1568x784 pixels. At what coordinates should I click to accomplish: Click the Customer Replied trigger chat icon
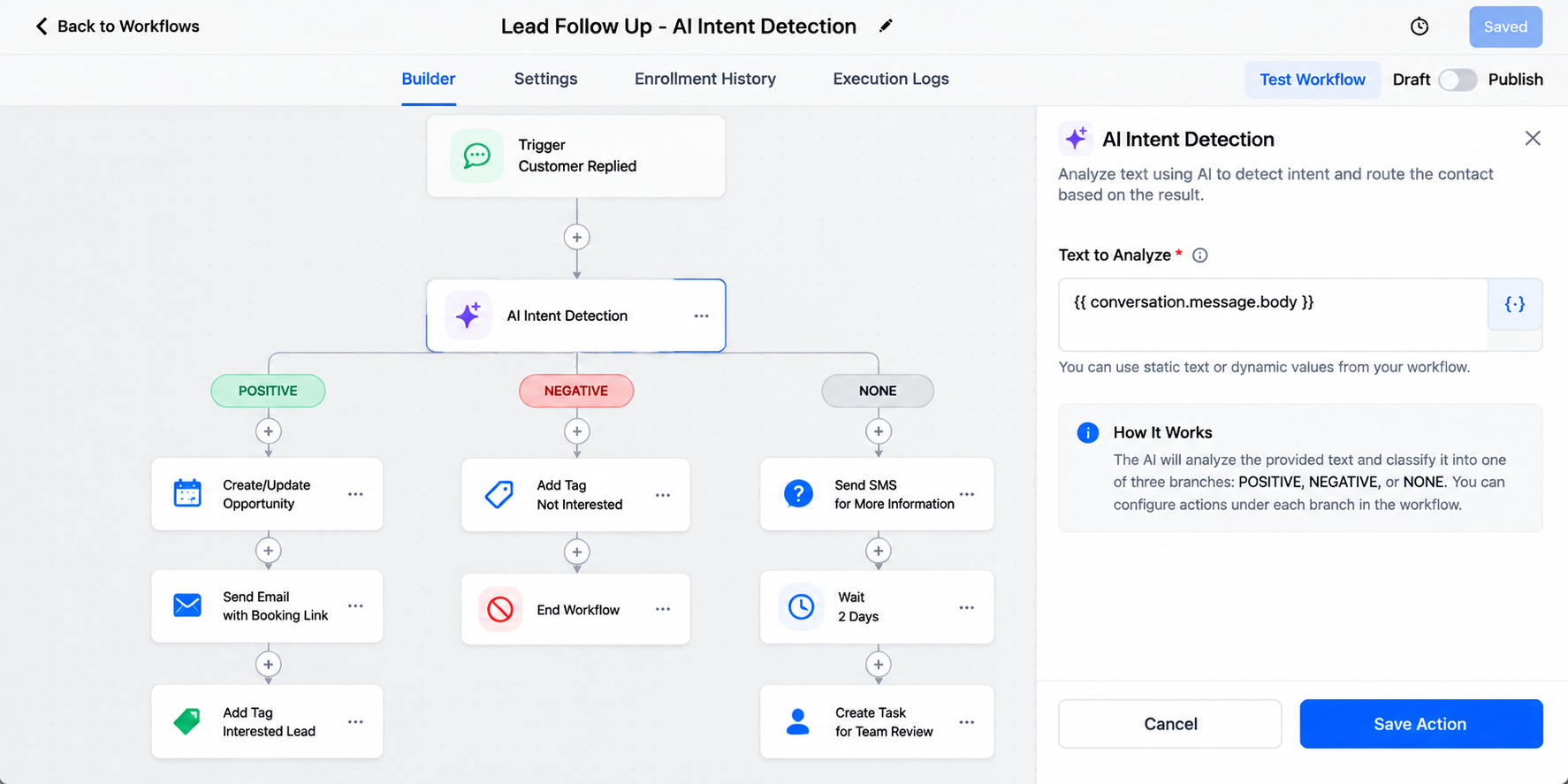(x=476, y=156)
